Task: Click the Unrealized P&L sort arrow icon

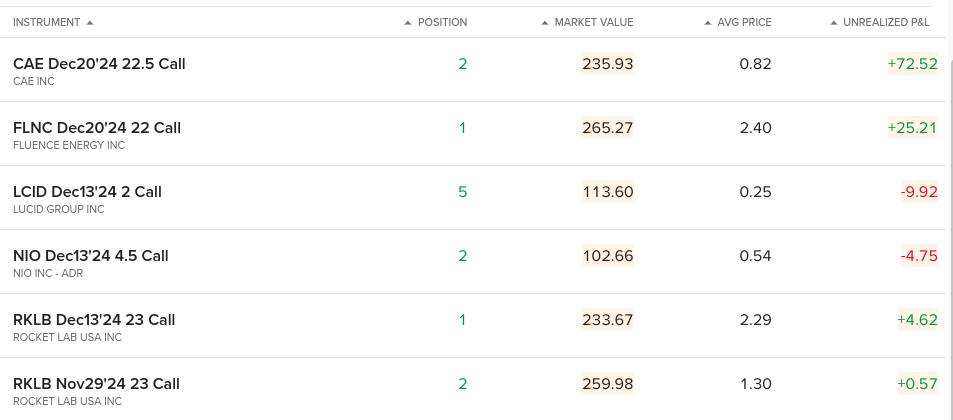Action: 834,22
